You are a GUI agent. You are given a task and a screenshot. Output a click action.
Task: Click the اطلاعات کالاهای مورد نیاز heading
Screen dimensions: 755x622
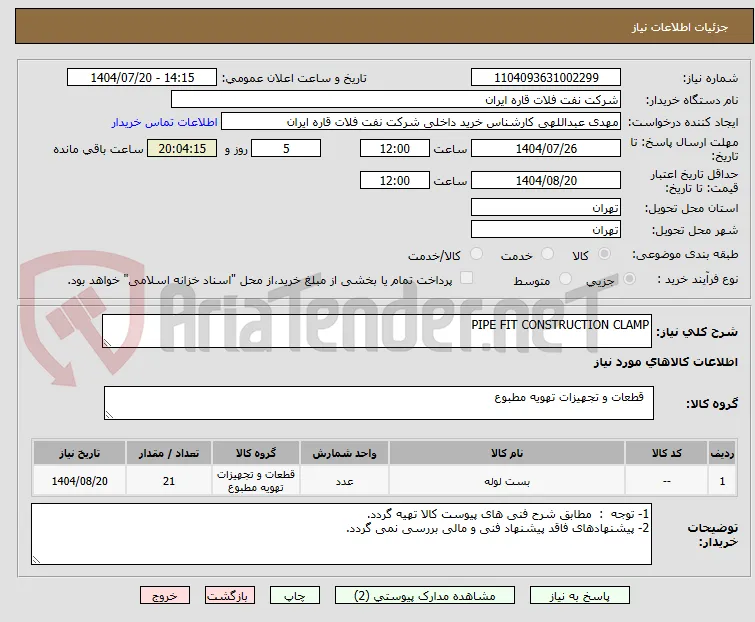(x=665, y=362)
